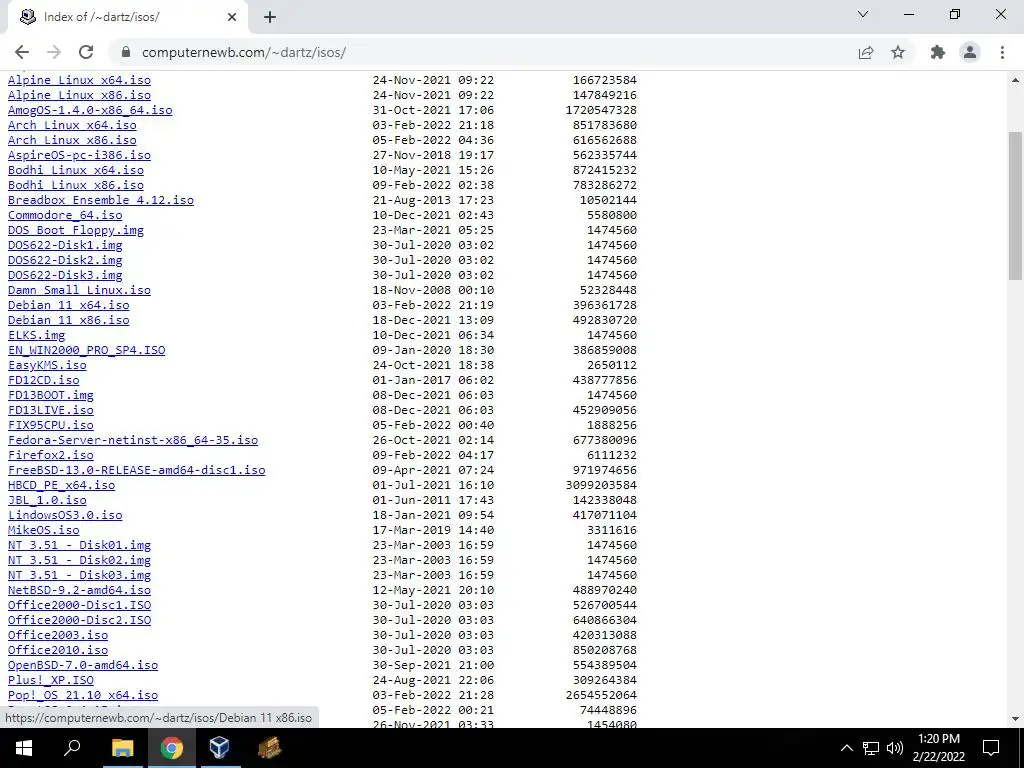Open the DOS622-Disk2.img link

click(x=65, y=260)
